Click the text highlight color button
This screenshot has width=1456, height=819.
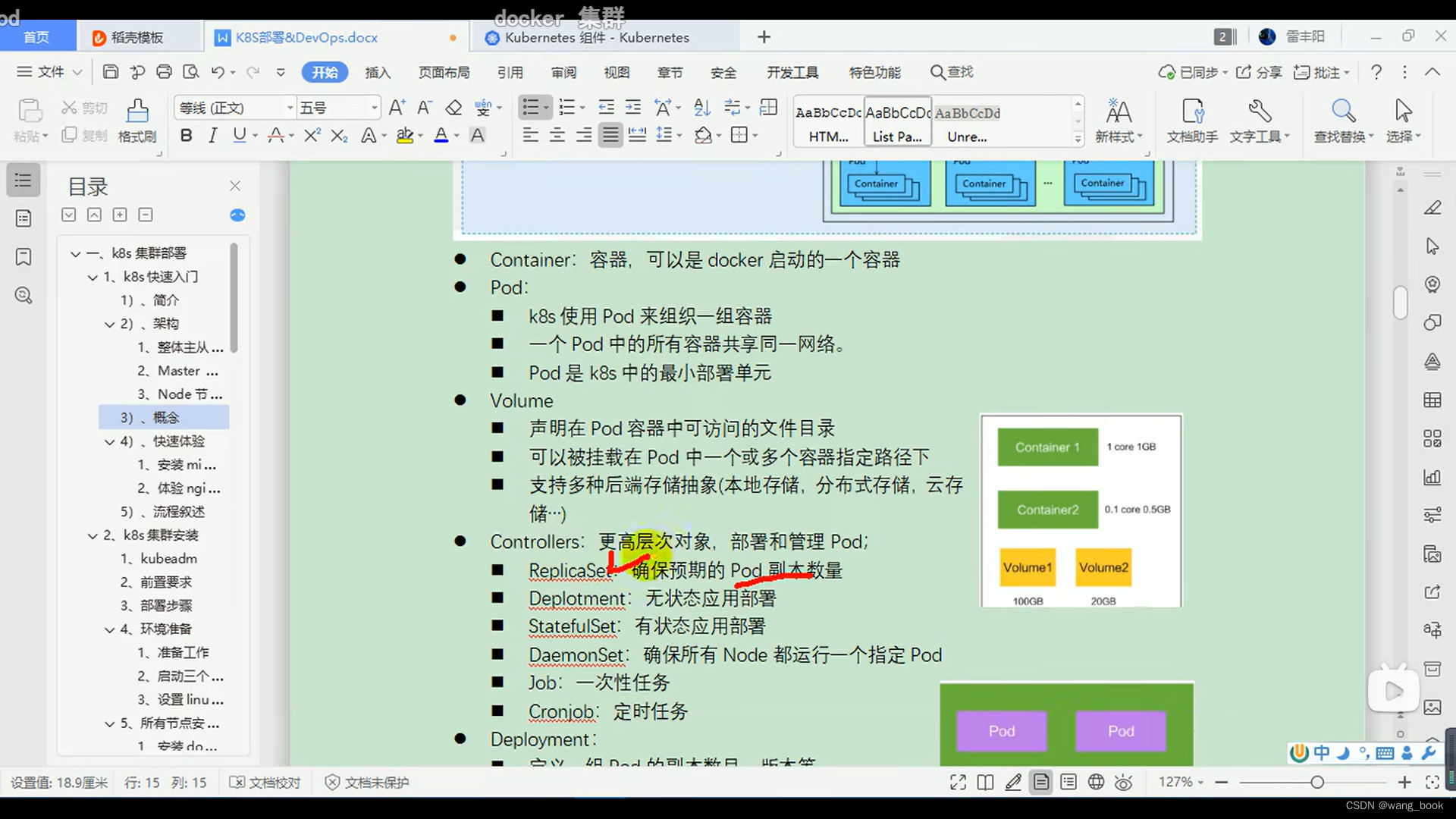405,136
